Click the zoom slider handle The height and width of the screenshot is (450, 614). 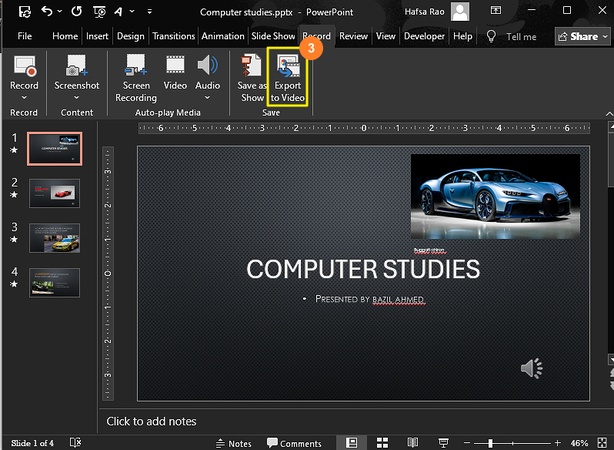coord(490,443)
